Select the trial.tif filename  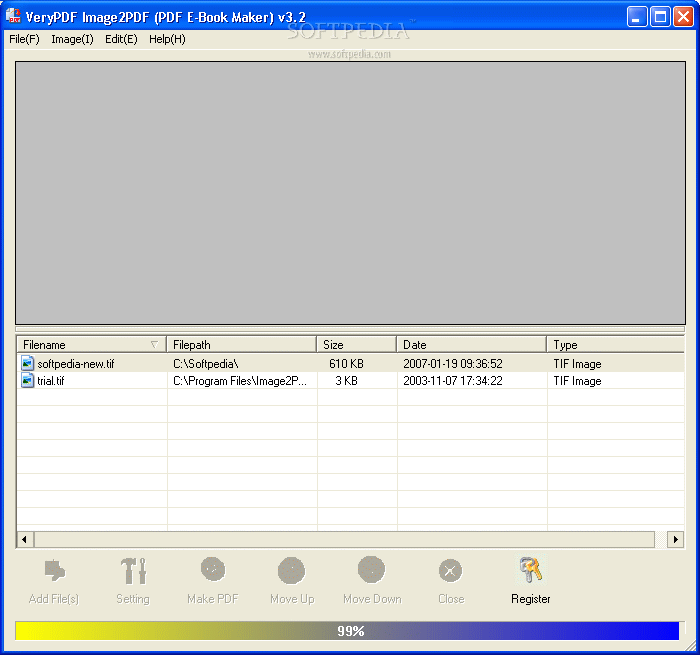50,381
